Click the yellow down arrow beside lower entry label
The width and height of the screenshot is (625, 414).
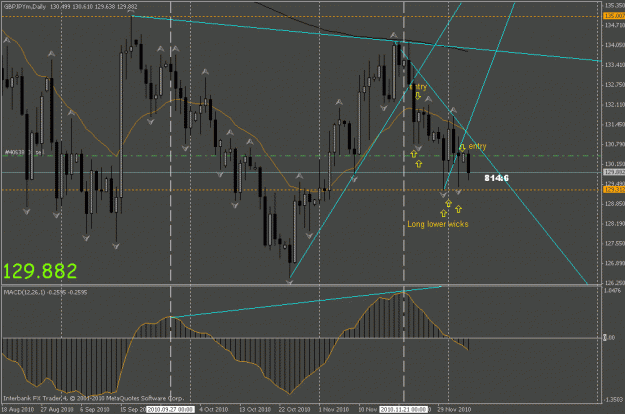(462, 147)
